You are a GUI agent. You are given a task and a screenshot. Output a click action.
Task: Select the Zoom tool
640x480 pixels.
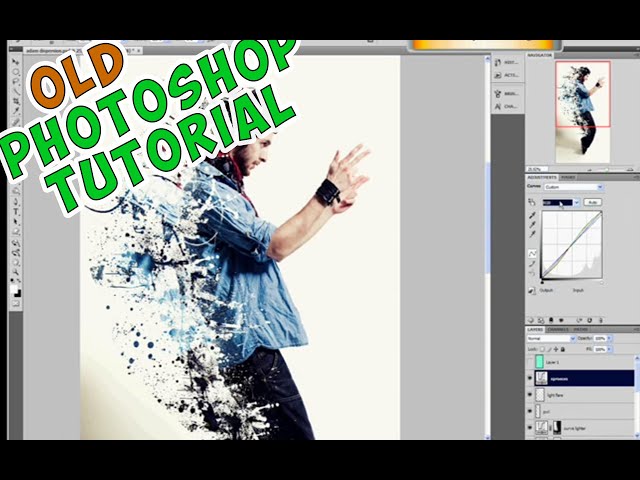(16, 271)
